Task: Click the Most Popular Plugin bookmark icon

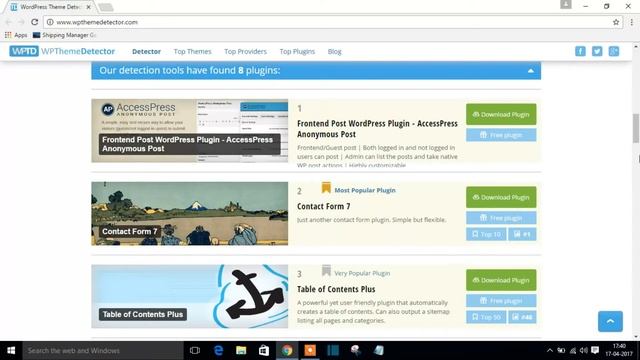Action: coord(326,187)
